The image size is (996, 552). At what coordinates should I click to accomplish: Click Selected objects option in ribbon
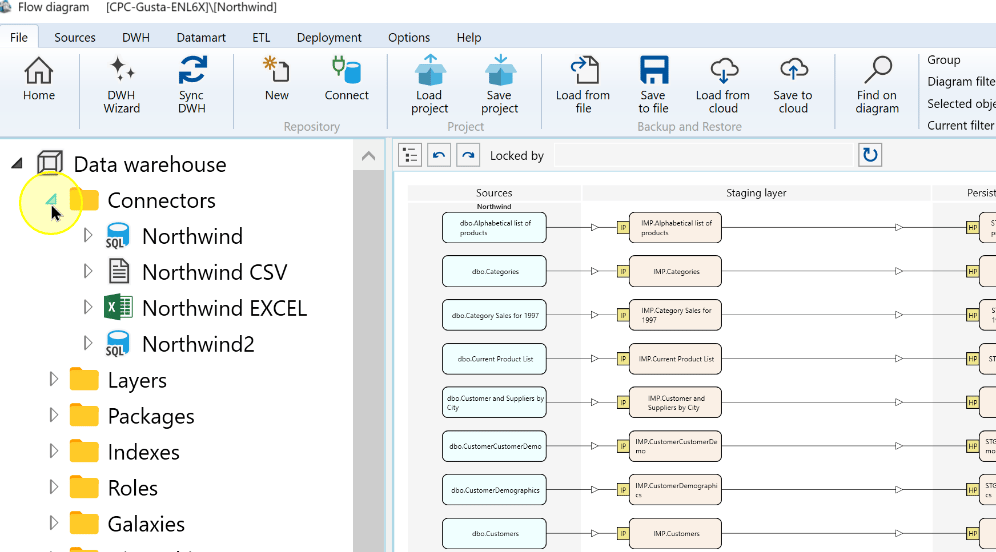click(961, 104)
